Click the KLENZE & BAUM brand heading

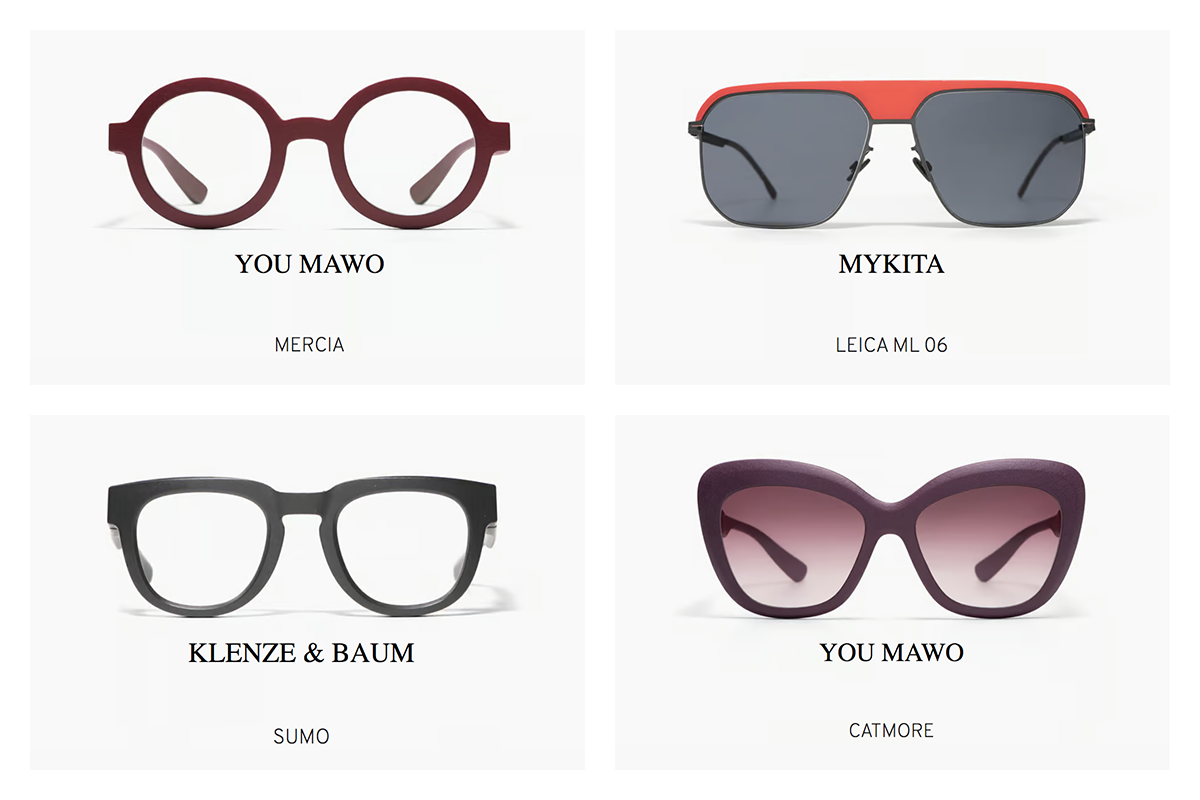[301, 653]
